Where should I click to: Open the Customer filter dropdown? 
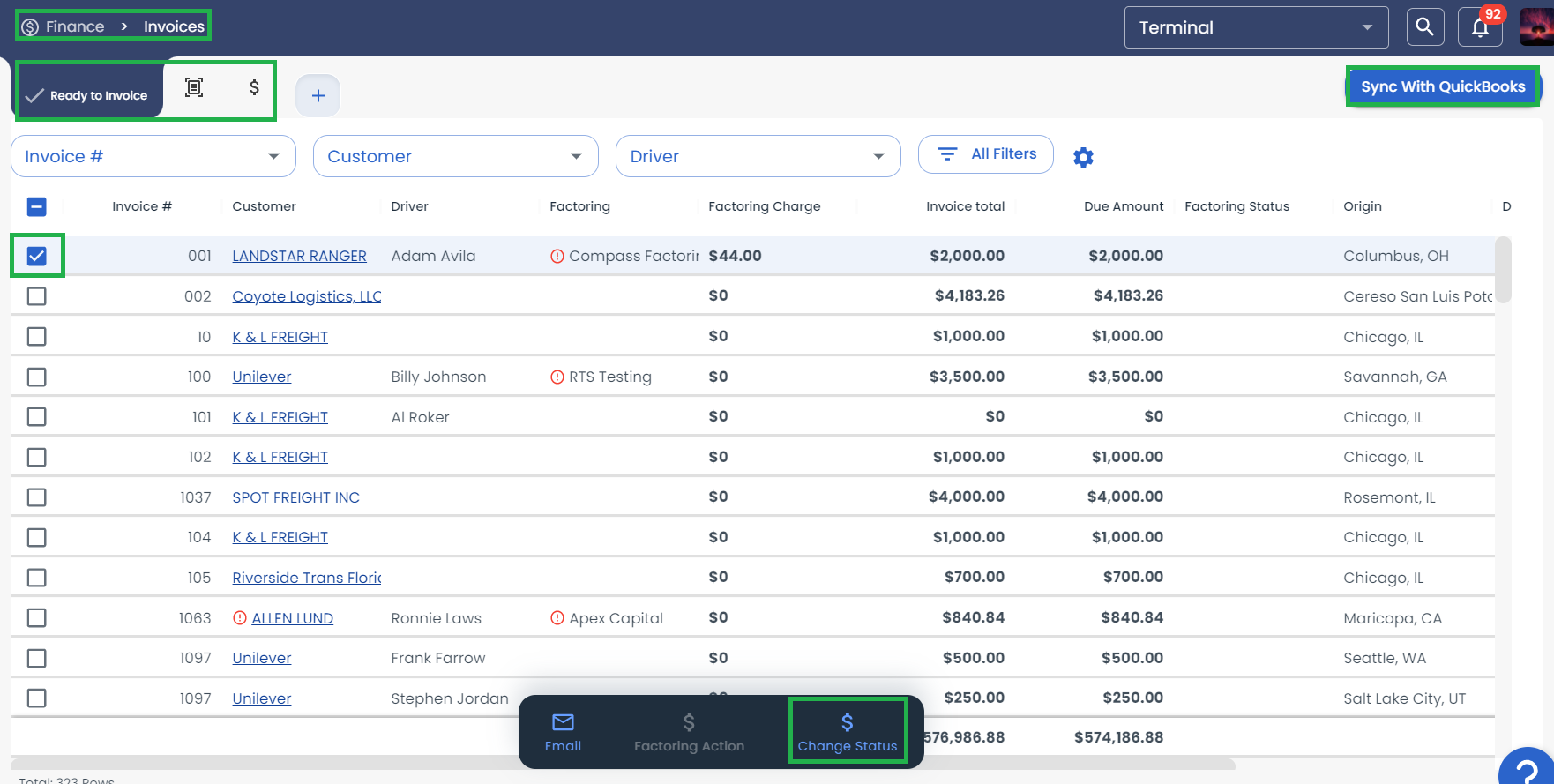click(x=455, y=156)
